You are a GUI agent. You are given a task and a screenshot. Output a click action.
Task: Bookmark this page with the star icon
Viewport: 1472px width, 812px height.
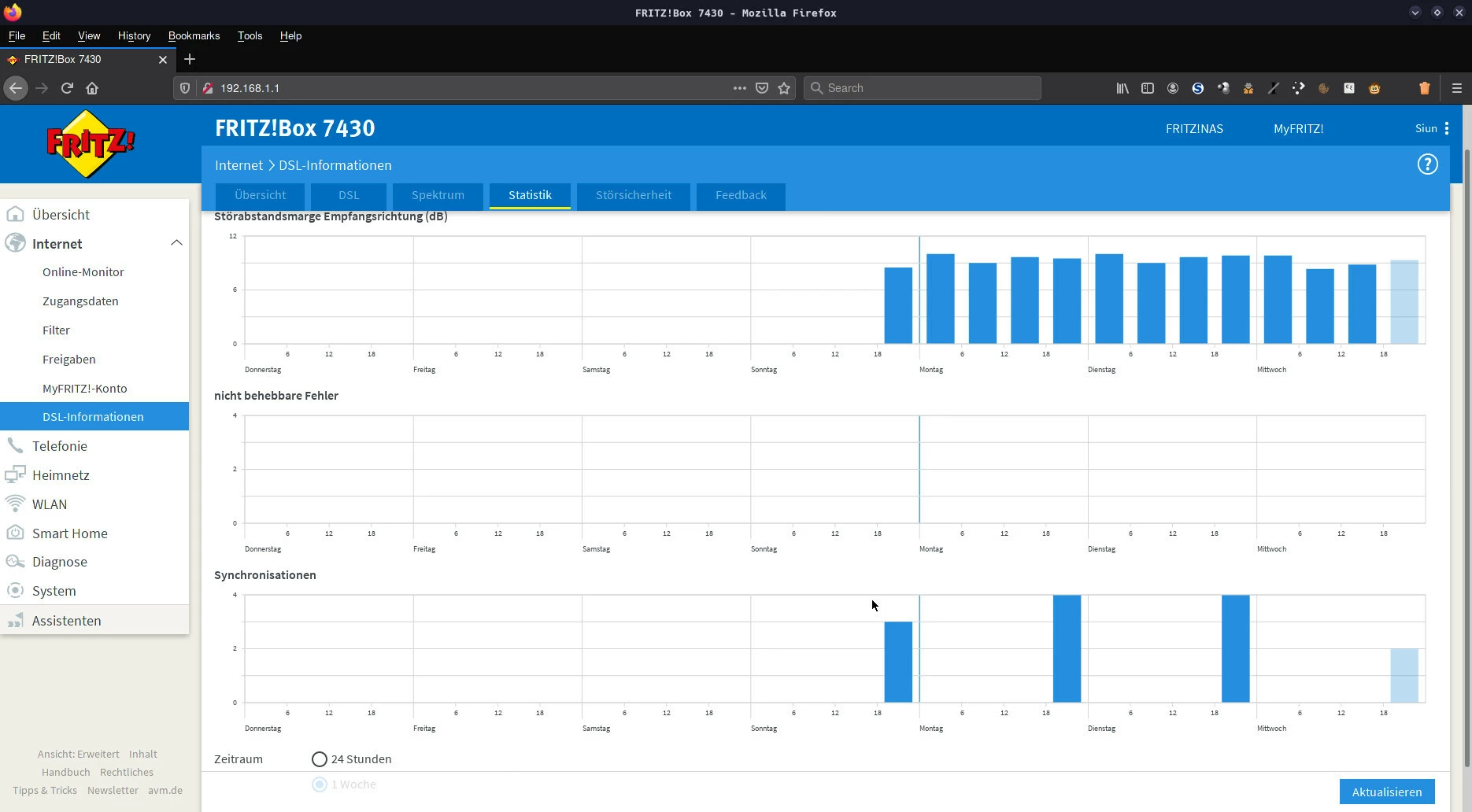click(x=784, y=88)
